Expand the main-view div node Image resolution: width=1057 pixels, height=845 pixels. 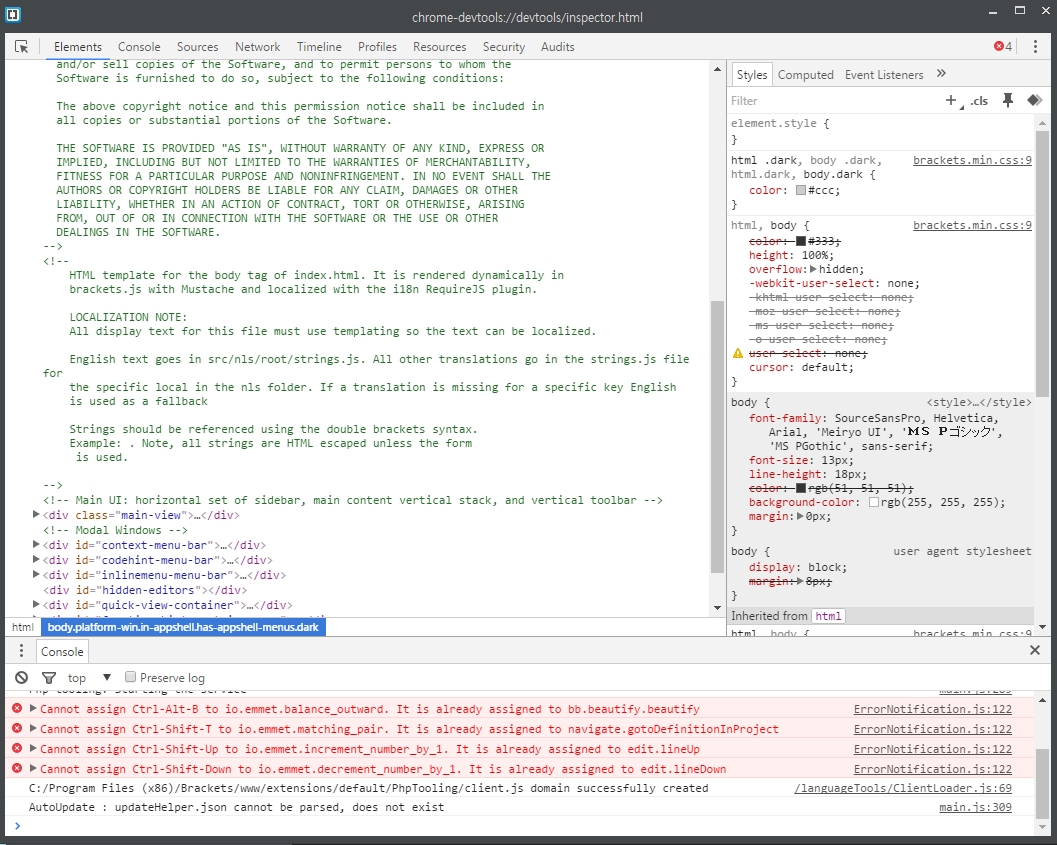(x=37, y=515)
